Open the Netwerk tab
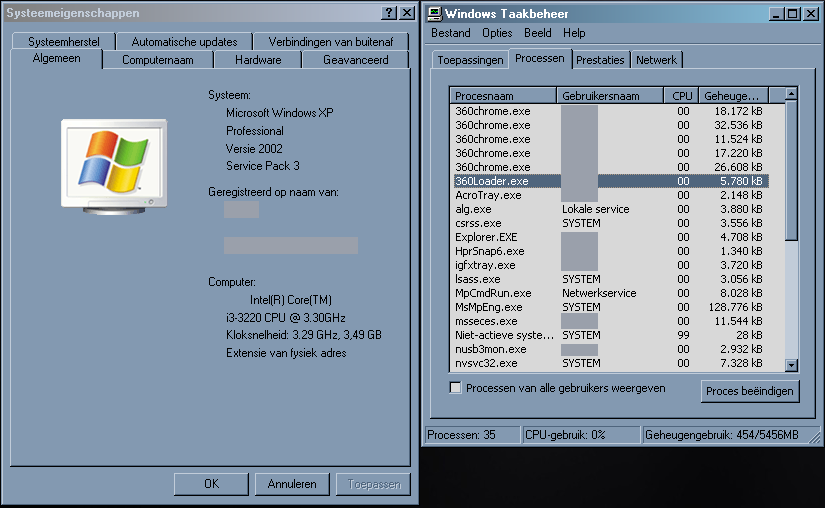This screenshot has width=825, height=508. 657,60
